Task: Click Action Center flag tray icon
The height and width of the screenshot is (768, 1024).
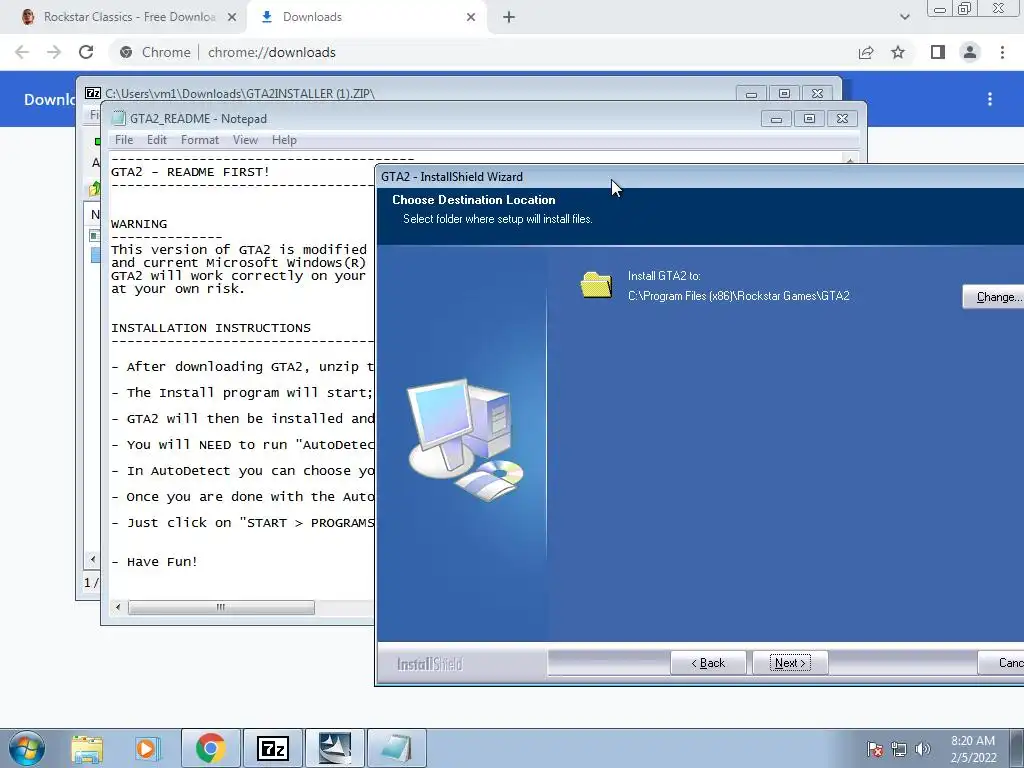Action: 874,748
